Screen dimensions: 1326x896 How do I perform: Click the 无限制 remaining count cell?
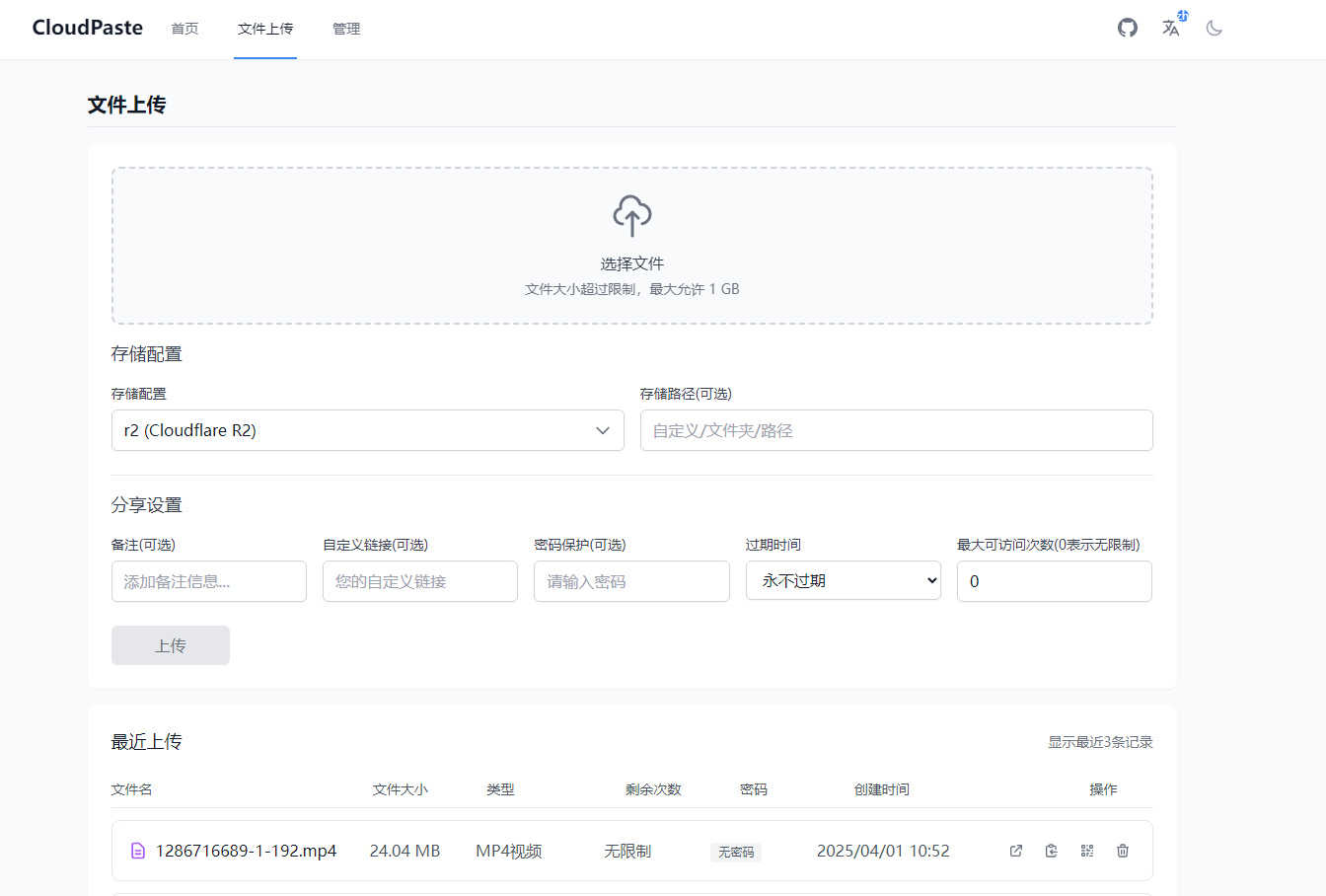click(x=627, y=851)
